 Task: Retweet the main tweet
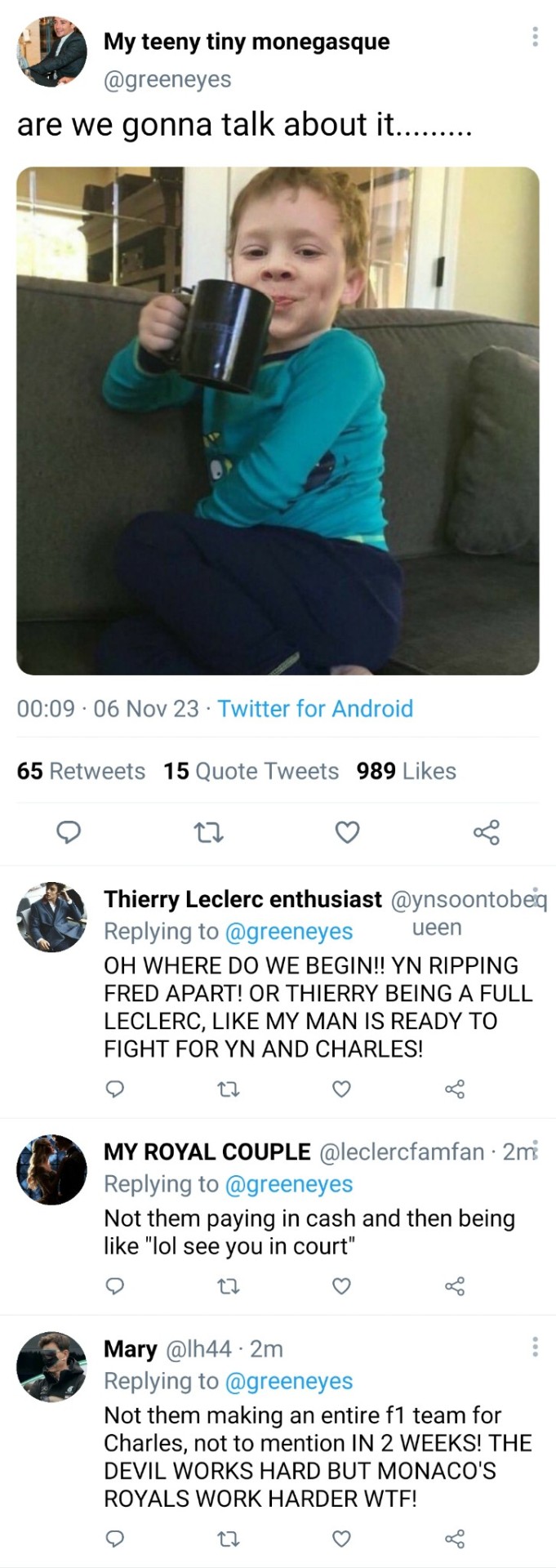[209, 832]
